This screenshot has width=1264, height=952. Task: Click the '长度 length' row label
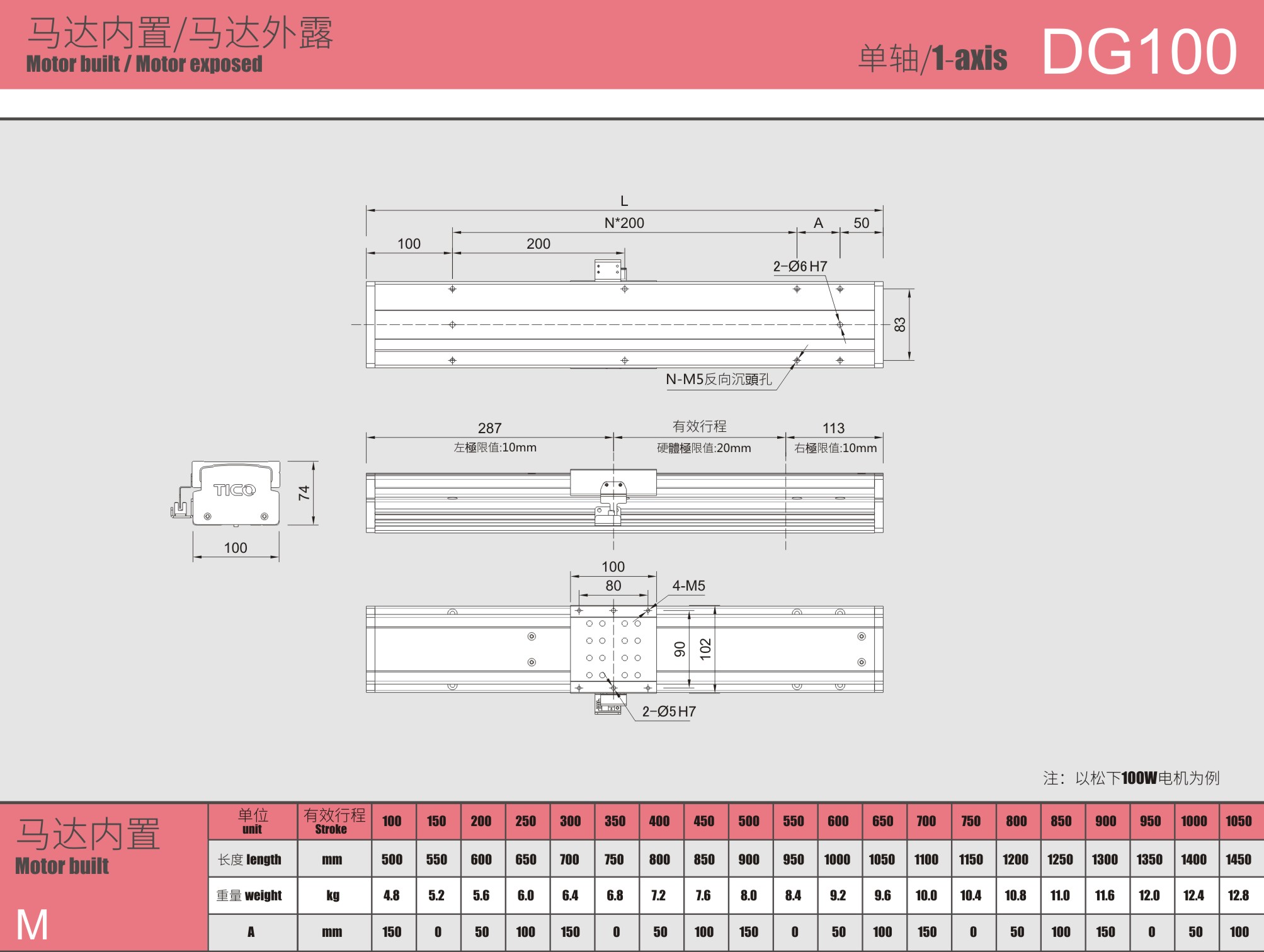250,859
